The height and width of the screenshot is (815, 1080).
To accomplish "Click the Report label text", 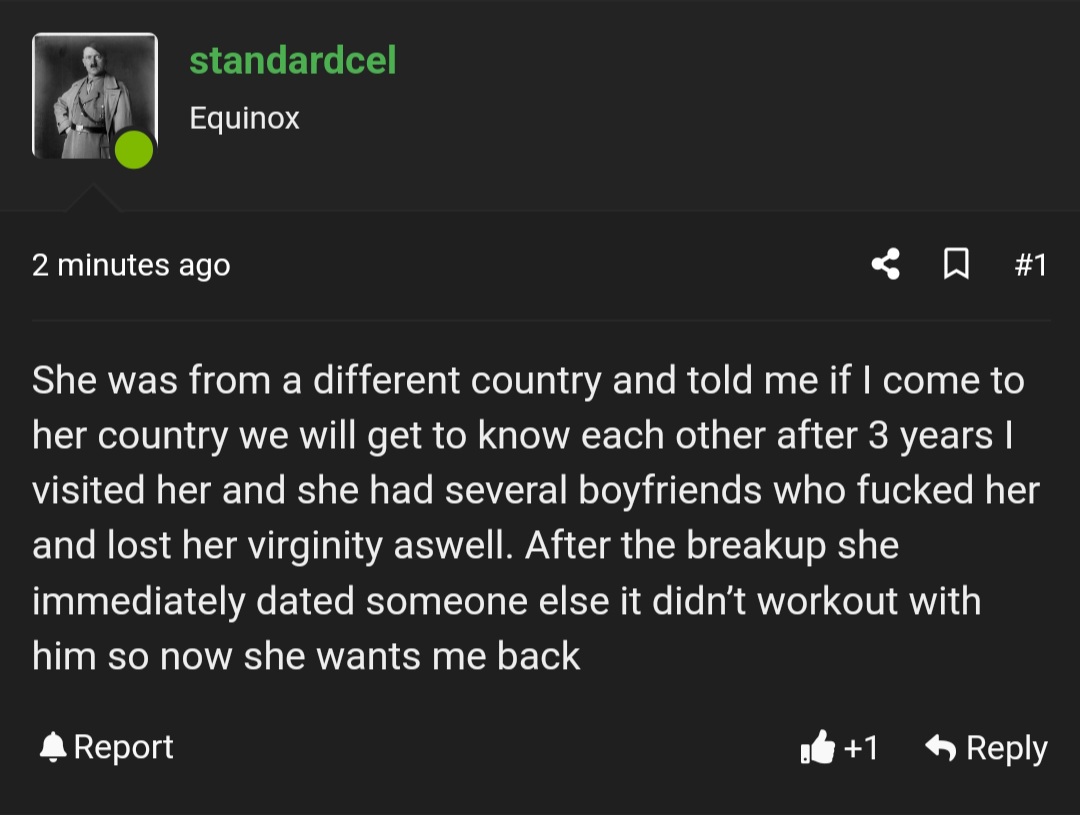I will point(123,747).
